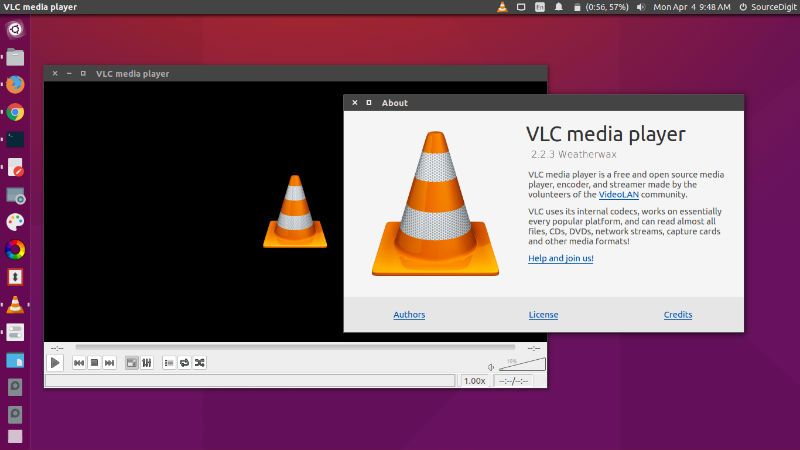Open the second disk drive dock icon
Screen dimensions: 800x450
[15, 414]
